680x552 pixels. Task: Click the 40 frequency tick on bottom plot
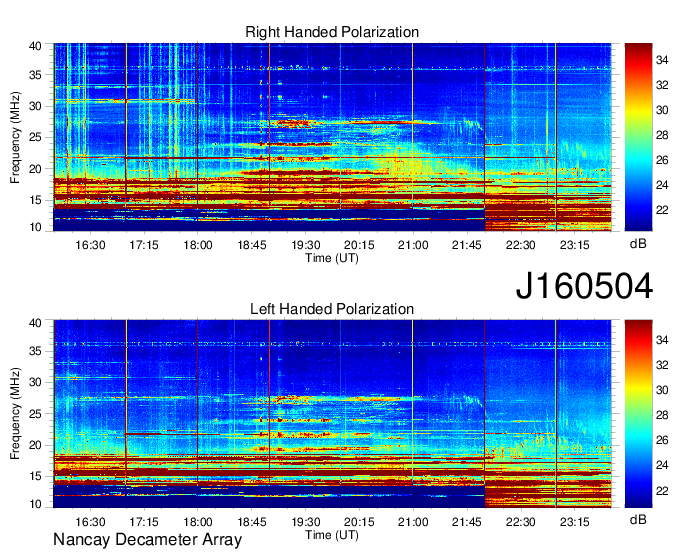35,323
